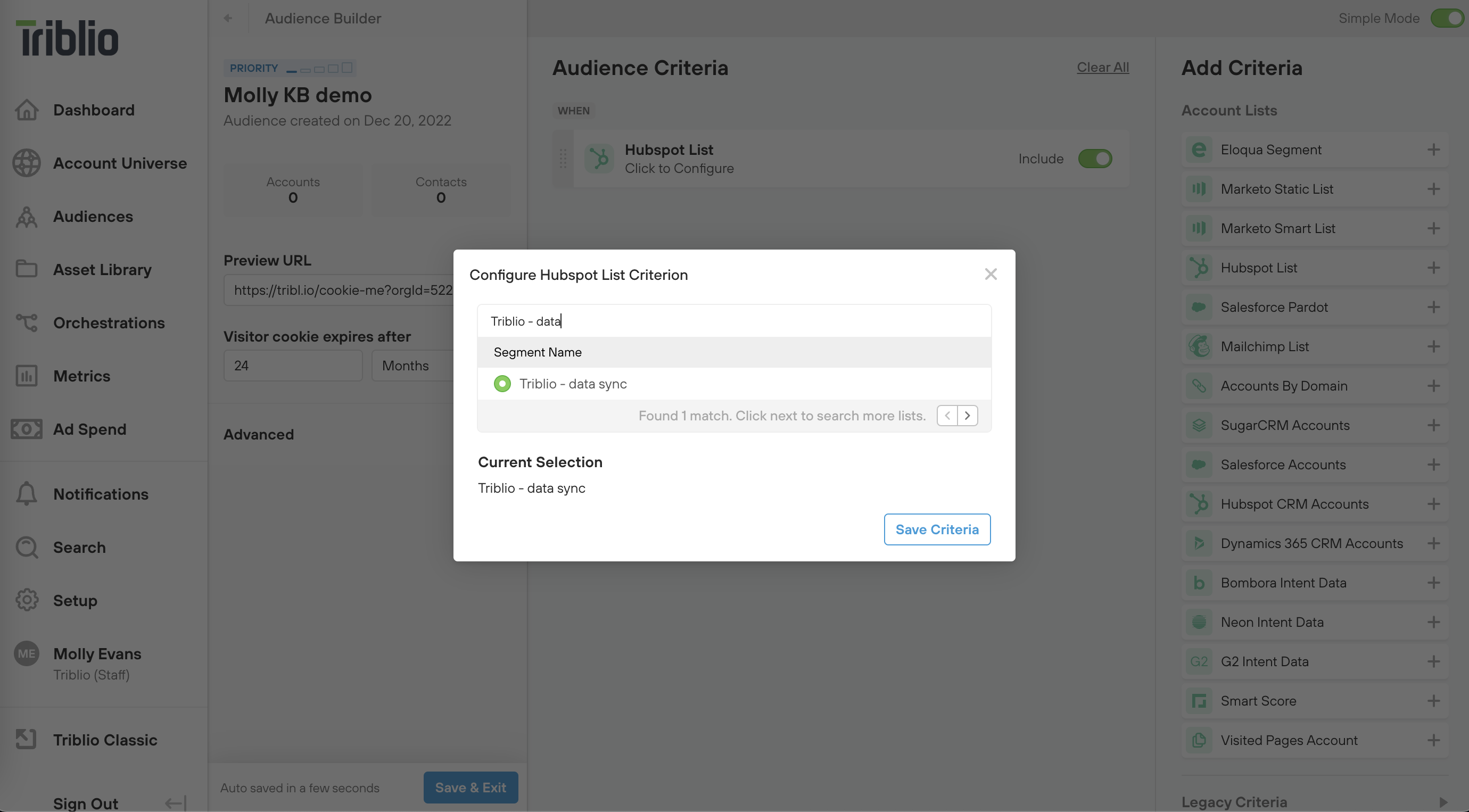Viewport: 1469px width, 812px height.
Task: Toggle Simple Mode switch
Action: tap(1447, 18)
